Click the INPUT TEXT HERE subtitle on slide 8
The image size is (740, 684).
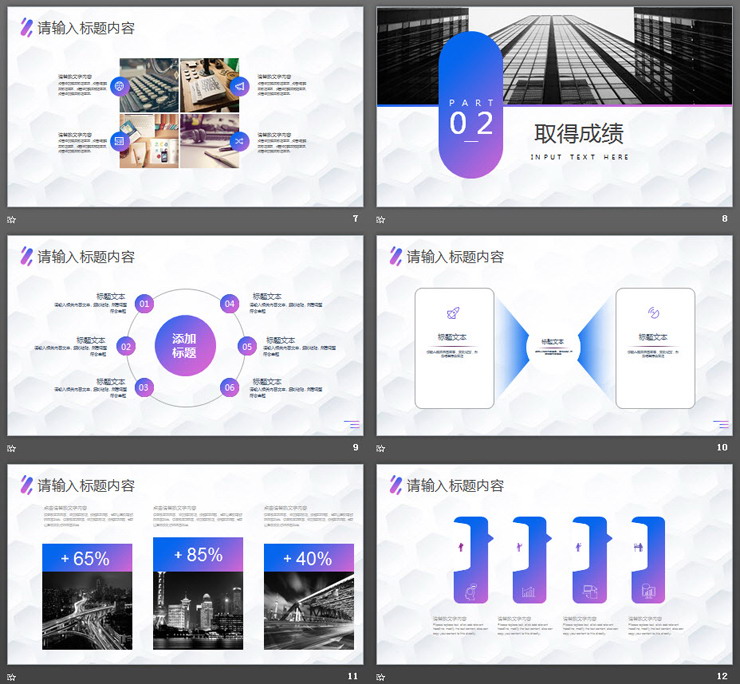579,157
